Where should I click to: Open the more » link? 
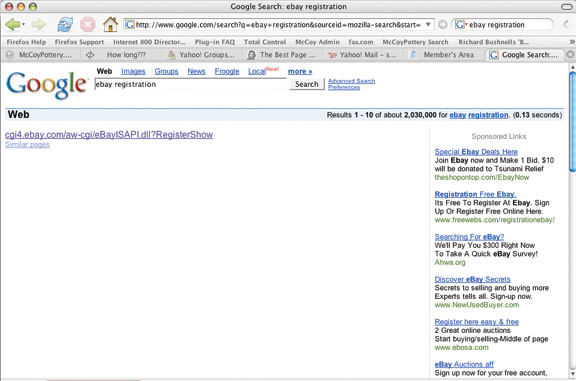[x=300, y=71]
